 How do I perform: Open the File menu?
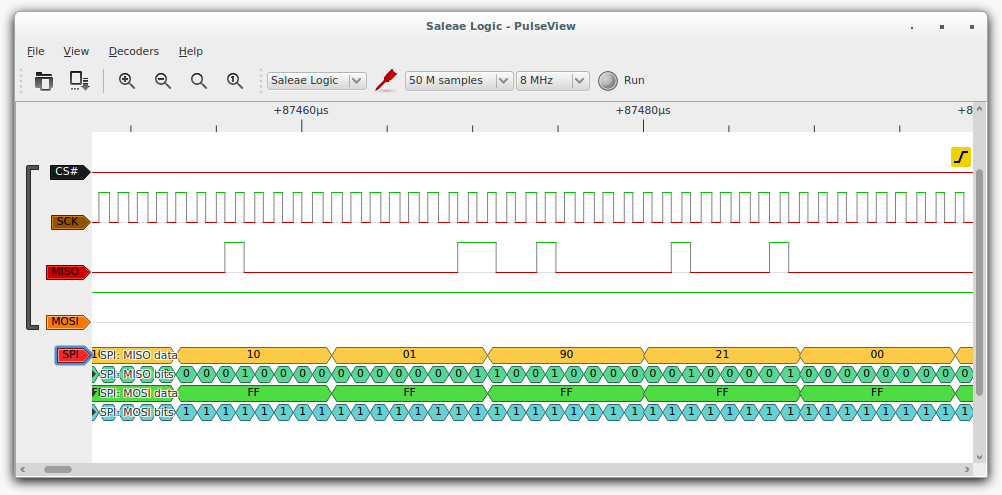pyautogui.click(x=36, y=51)
